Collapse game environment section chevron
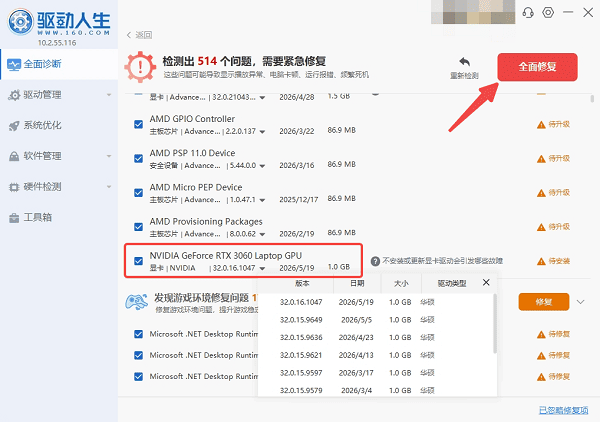This screenshot has height=422, width=600. point(580,302)
